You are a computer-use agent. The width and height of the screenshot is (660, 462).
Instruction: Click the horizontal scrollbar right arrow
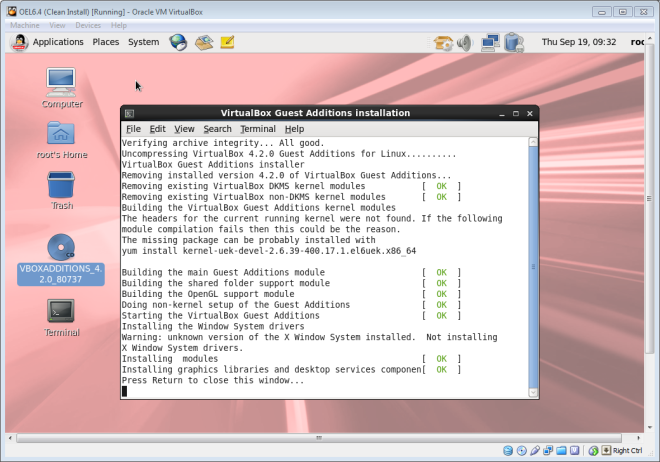(638, 438)
